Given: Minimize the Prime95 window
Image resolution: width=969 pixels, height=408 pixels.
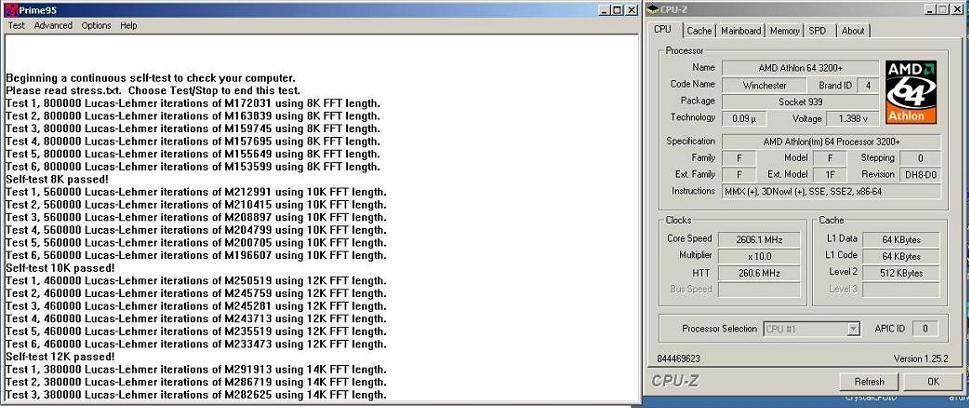Looking at the screenshot, I should coord(604,10).
